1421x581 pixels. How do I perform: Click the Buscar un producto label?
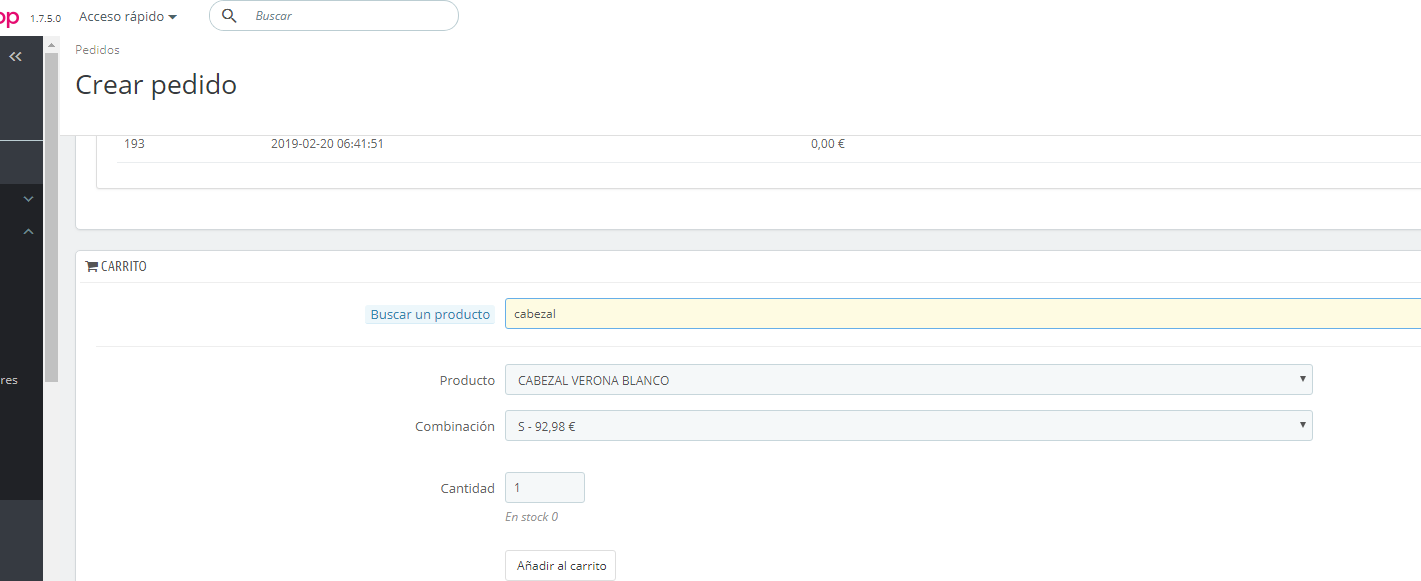[430, 314]
